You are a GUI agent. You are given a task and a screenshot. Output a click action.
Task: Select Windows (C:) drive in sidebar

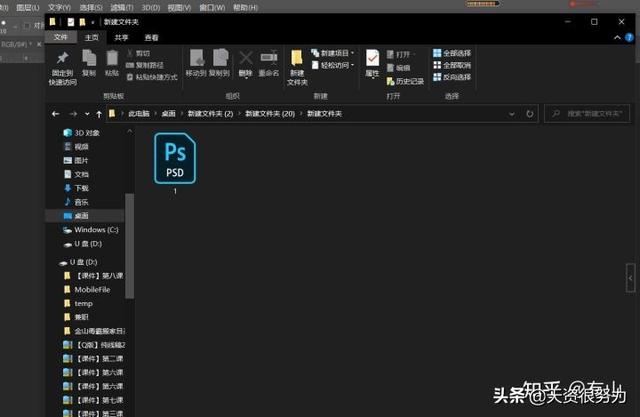click(91, 230)
